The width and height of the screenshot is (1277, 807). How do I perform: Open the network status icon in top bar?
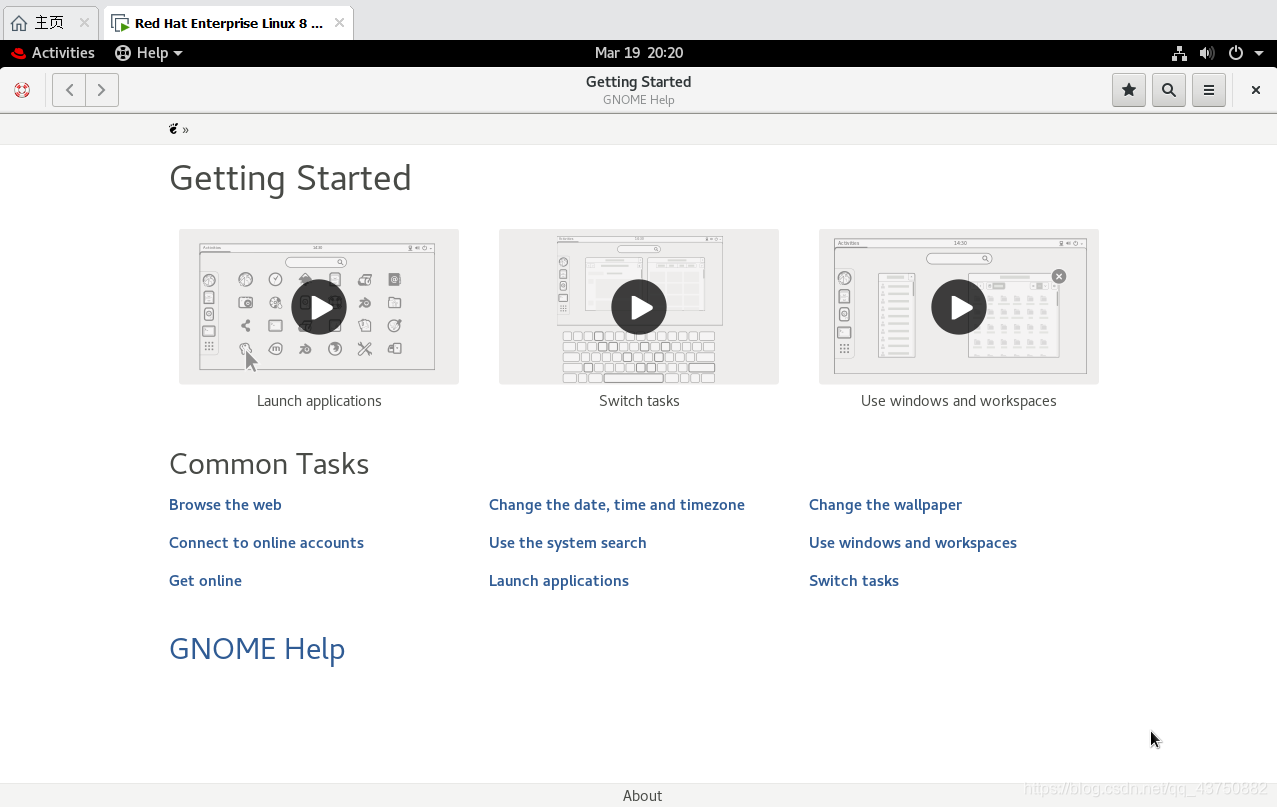[x=1180, y=53]
